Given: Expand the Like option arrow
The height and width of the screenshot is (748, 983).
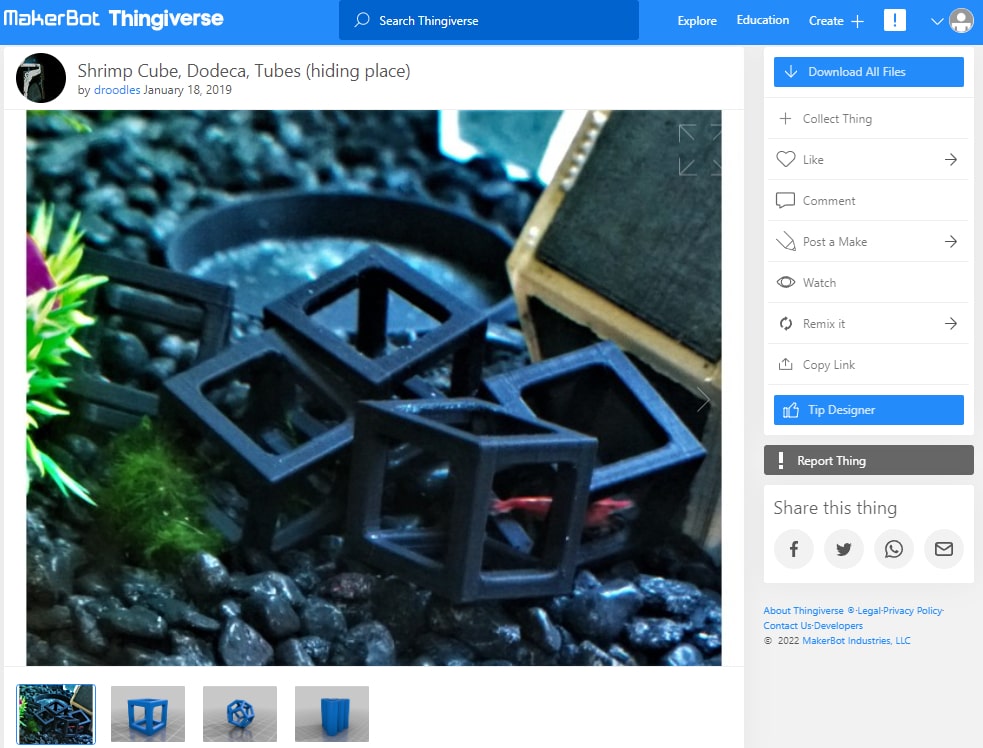Looking at the screenshot, I should 950,159.
